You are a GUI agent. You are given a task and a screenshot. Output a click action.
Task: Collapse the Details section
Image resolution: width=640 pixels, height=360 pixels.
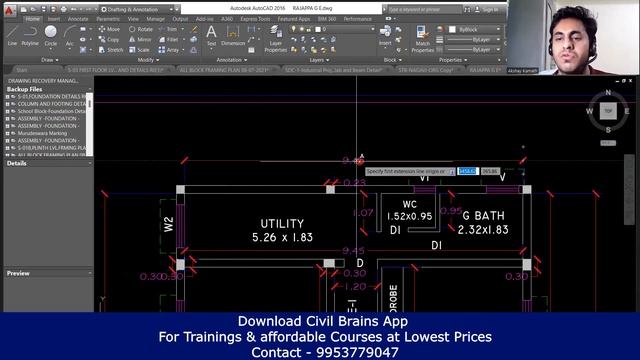tap(90, 163)
